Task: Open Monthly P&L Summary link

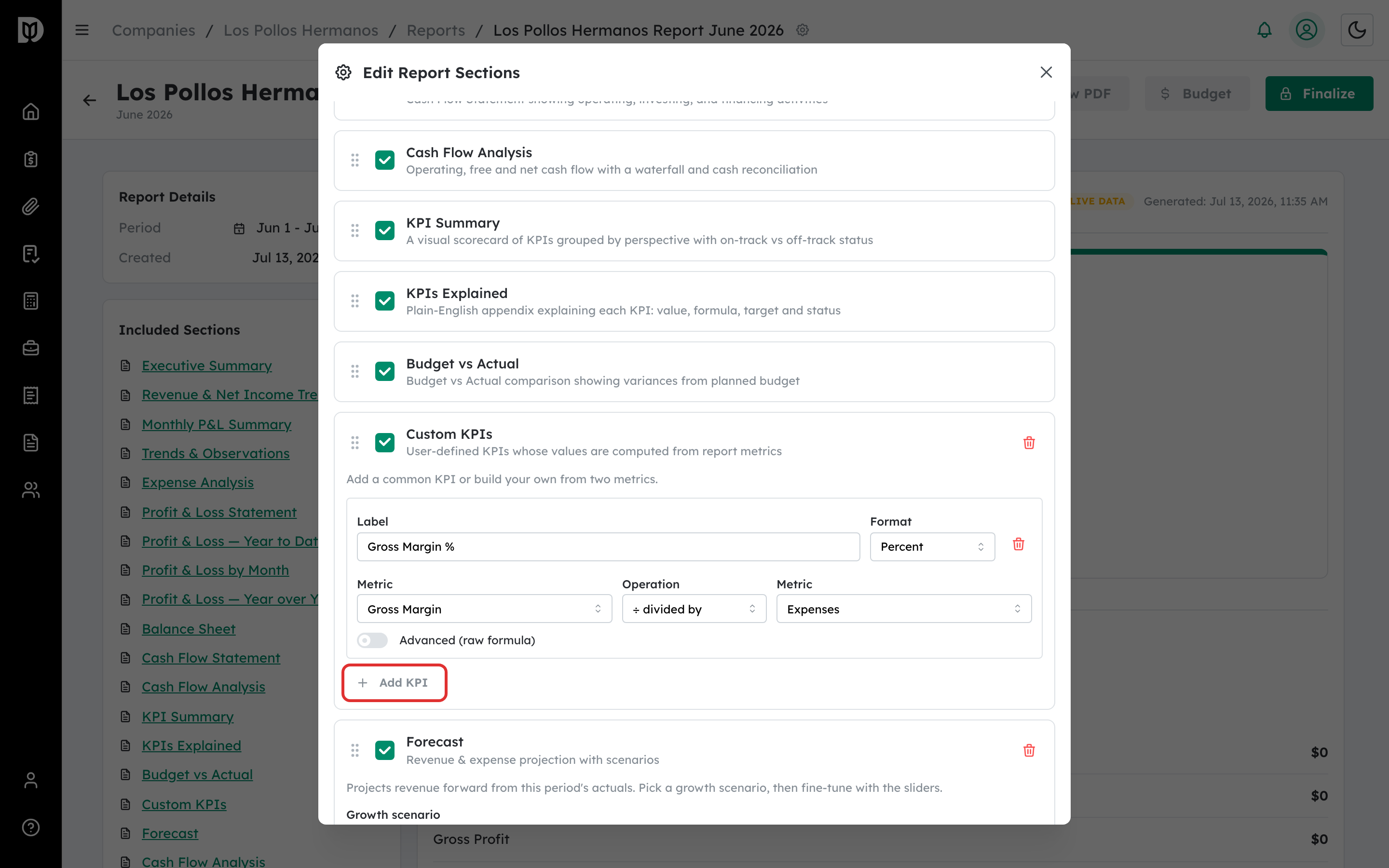Action: tap(217, 424)
